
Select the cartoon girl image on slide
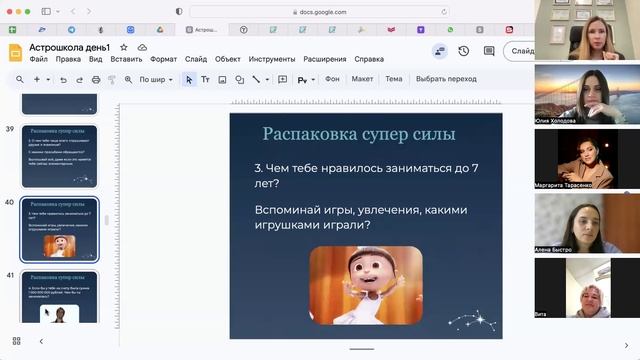click(x=366, y=285)
